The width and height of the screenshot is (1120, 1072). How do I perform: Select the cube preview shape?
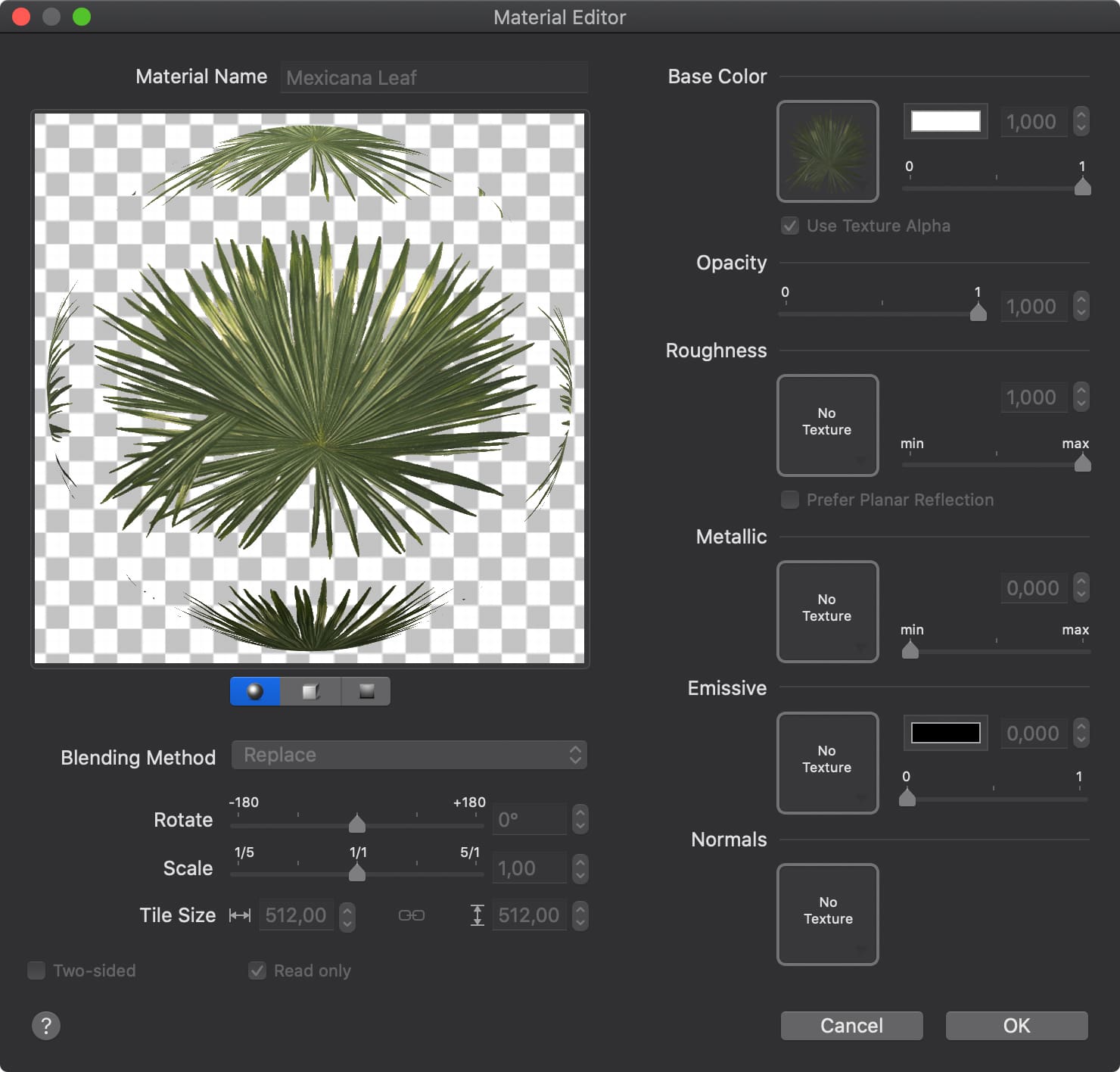click(311, 691)
